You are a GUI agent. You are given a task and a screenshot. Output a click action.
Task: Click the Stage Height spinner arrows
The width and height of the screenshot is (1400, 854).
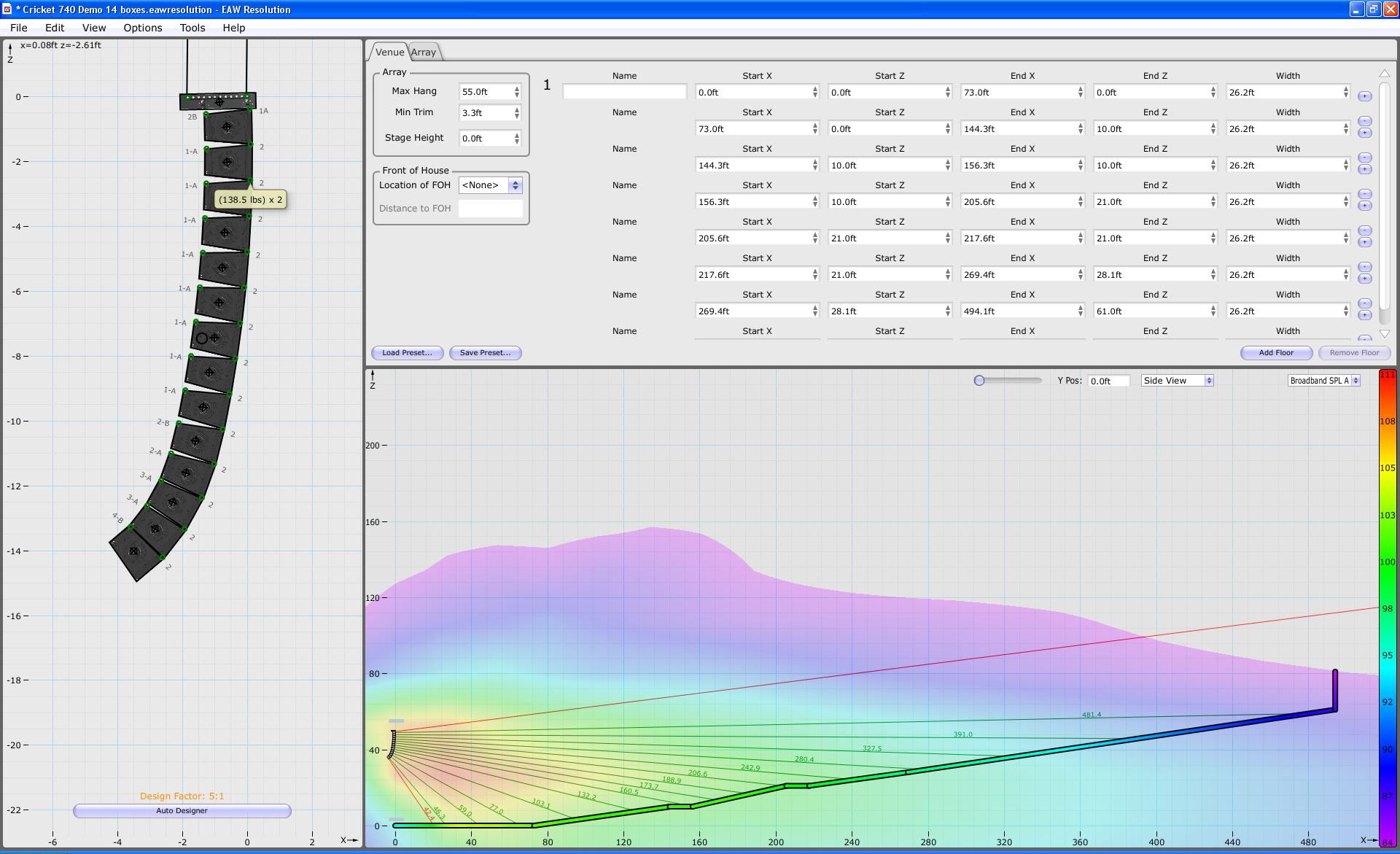tap(516, 139)
